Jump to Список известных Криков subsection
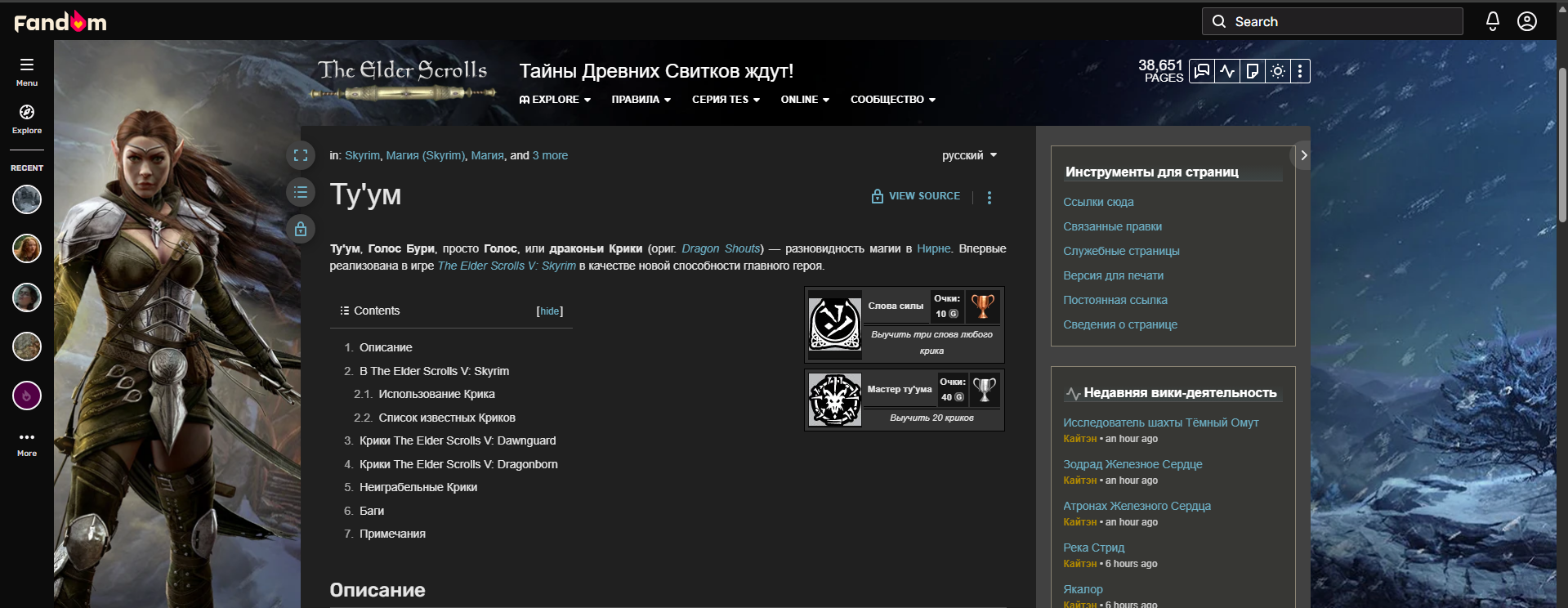The image size is (1568, 608). 447,418
